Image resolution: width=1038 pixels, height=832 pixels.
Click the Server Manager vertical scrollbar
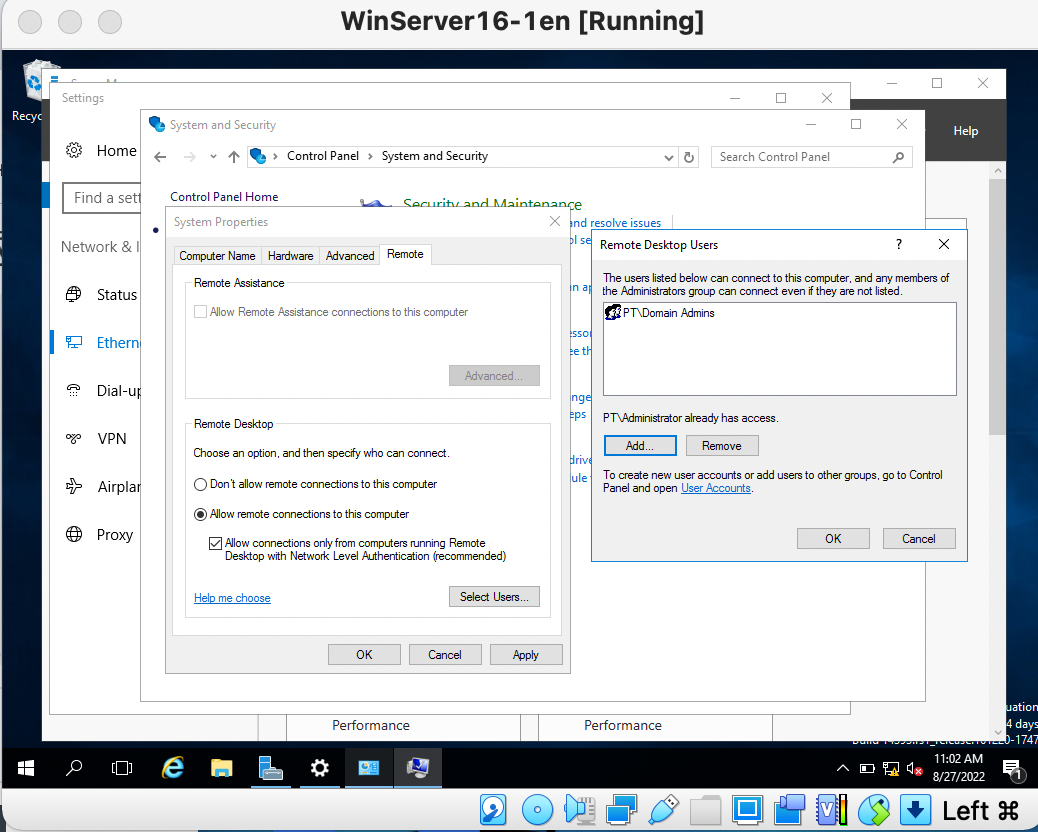998,307
